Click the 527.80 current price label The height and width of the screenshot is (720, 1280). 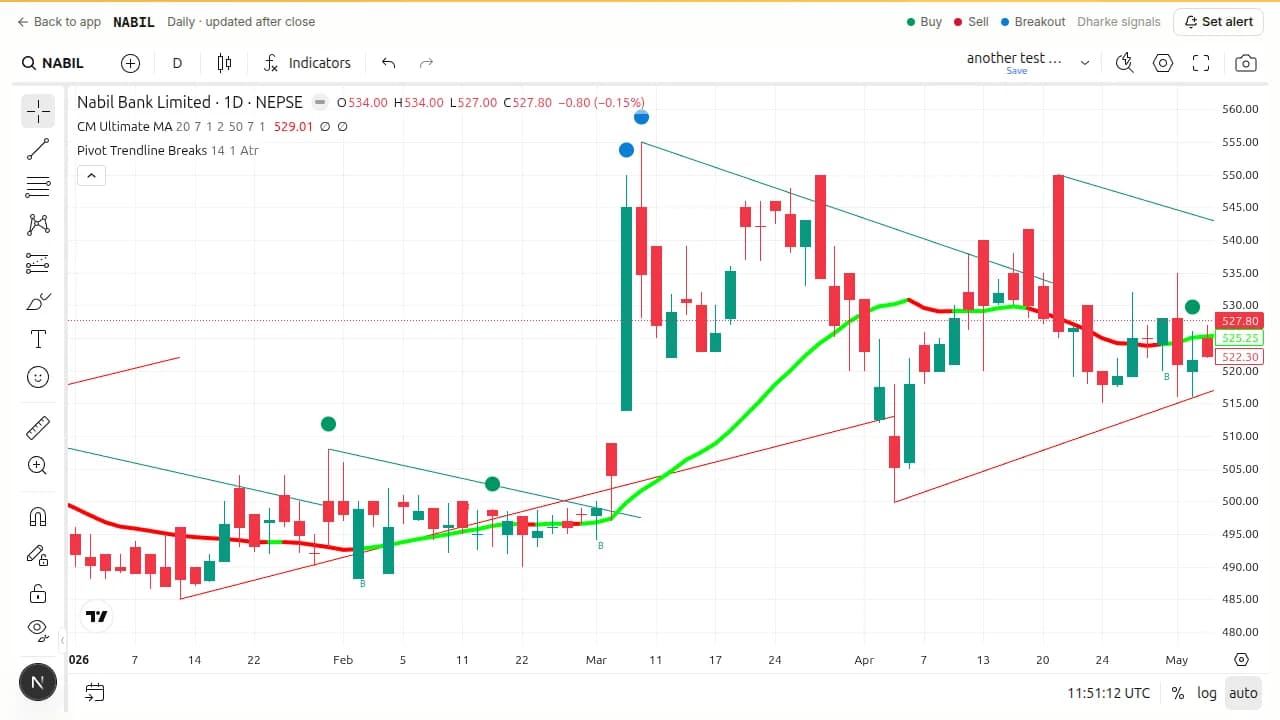tap(1239, 321)
